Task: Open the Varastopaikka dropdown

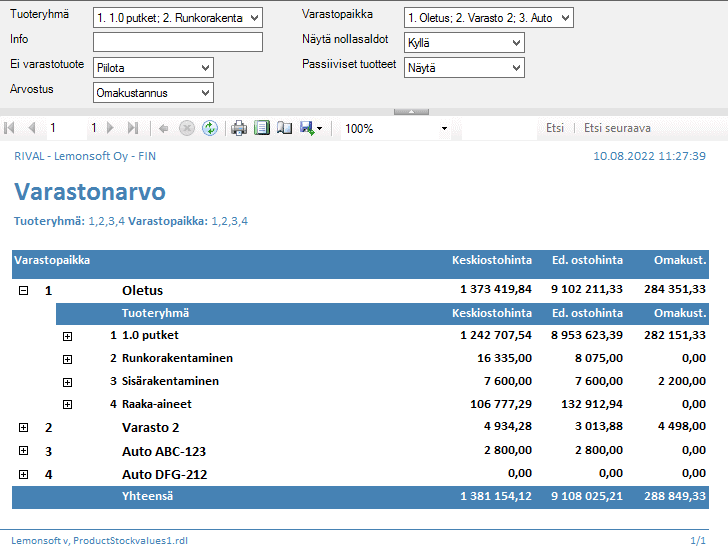Action: coord(565,18)
